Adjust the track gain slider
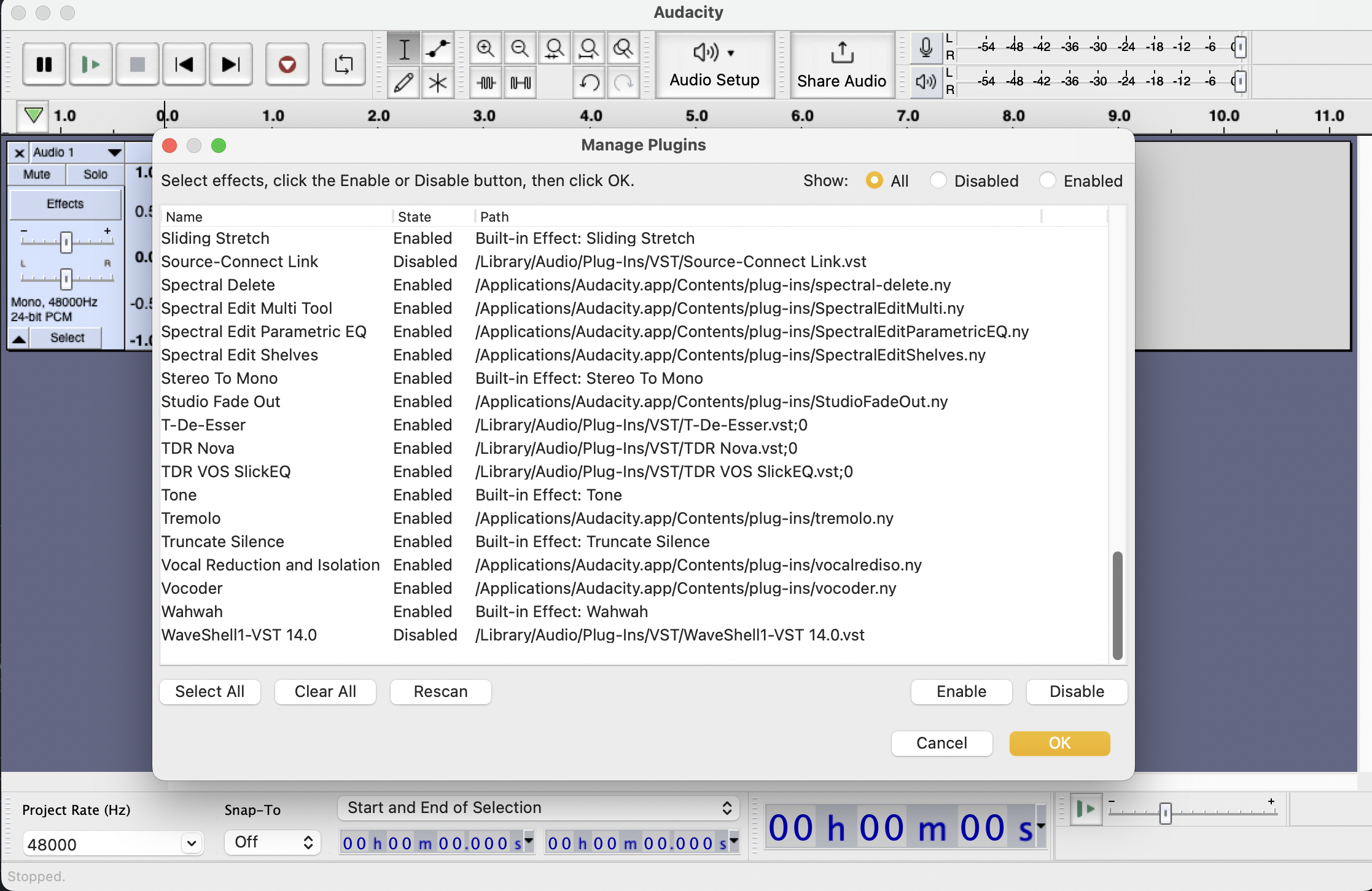This screenshot has width=1372, height=891. pos(66,241)
